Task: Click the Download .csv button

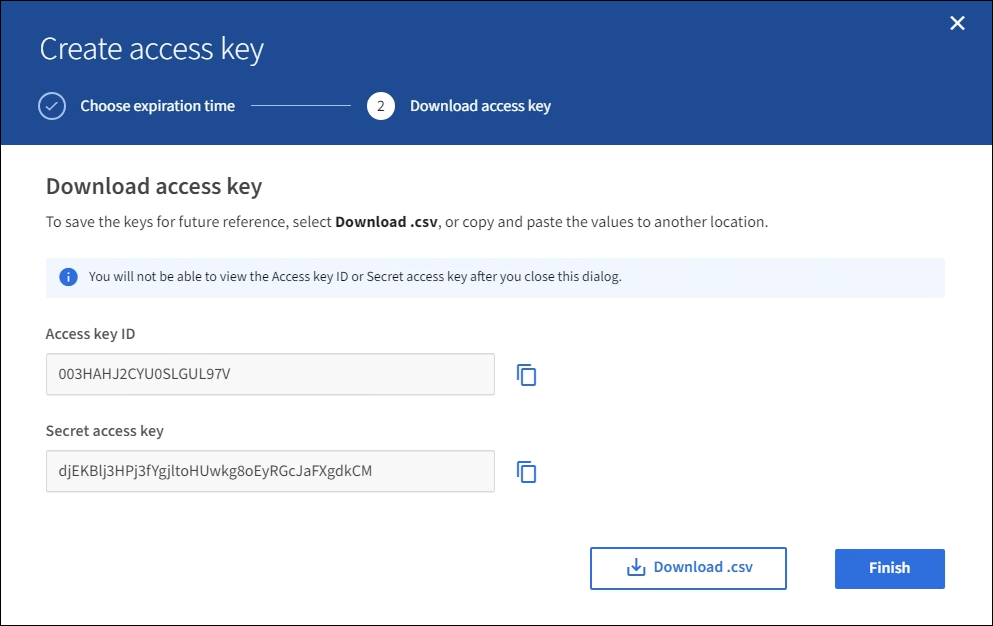Action: click(688, 568)
